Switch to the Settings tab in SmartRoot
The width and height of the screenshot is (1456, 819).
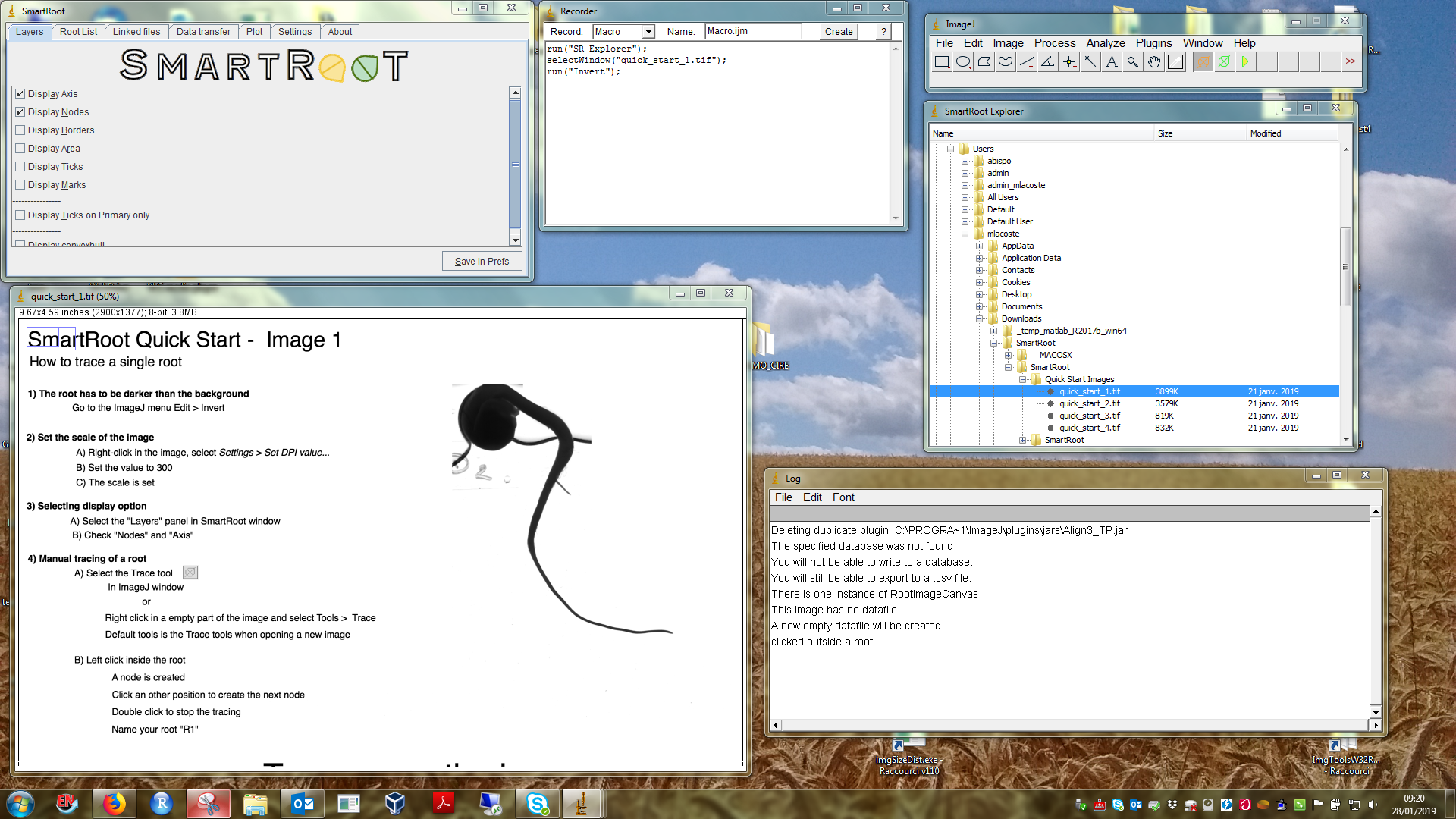[x=295, y=31]
